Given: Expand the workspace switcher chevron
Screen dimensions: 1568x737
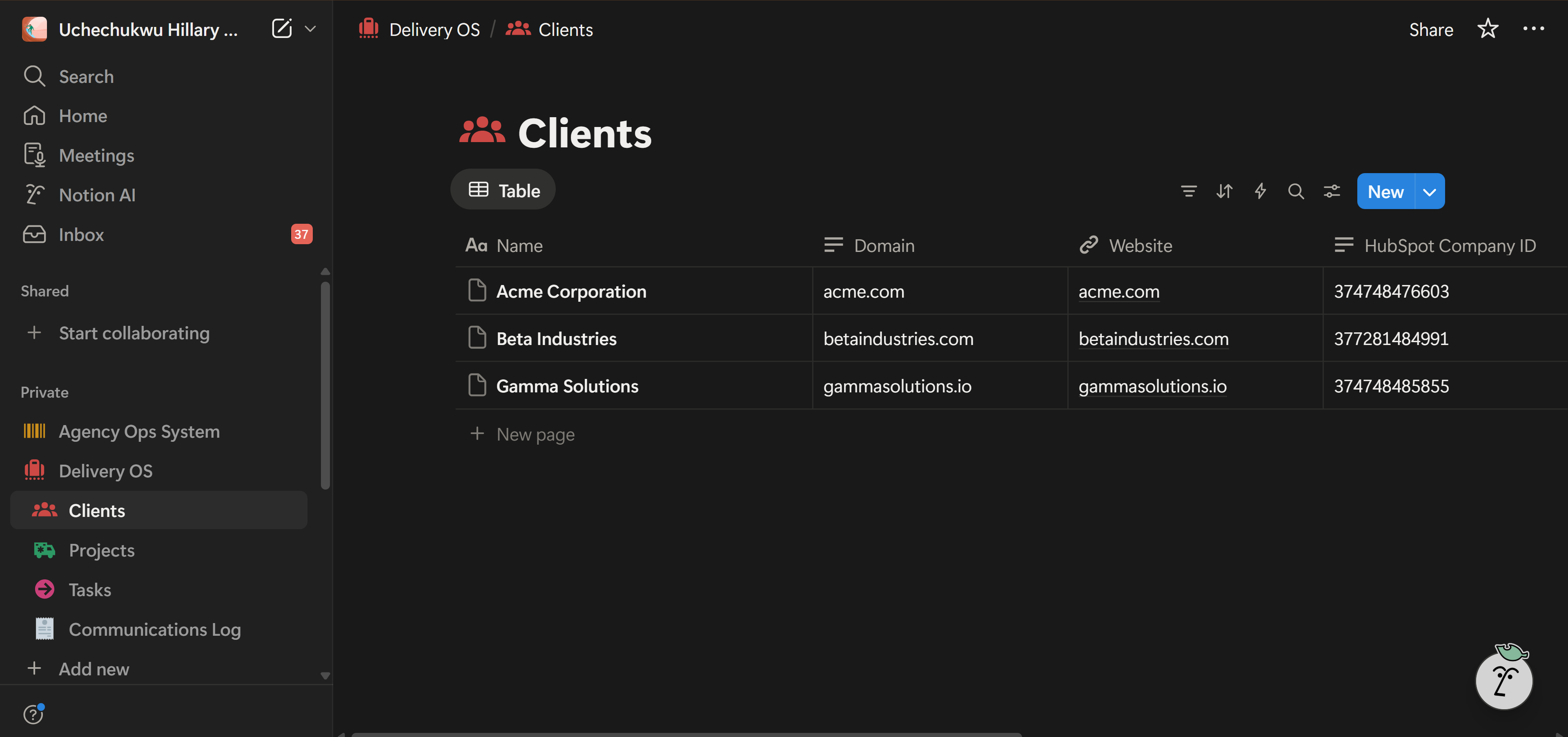Looking at the screenshot, I should [310, 29].
